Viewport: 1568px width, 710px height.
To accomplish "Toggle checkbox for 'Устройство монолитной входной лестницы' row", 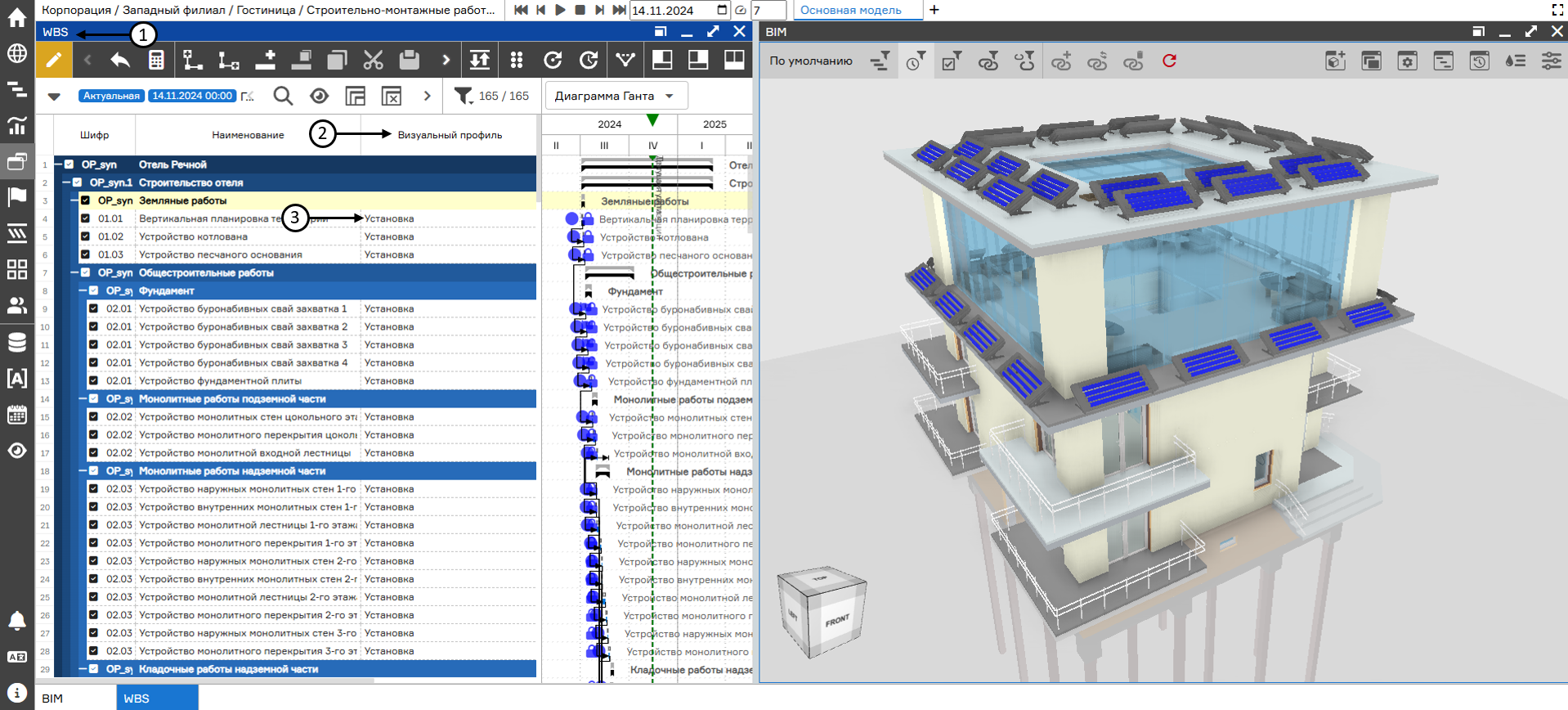I will [93, 452].
